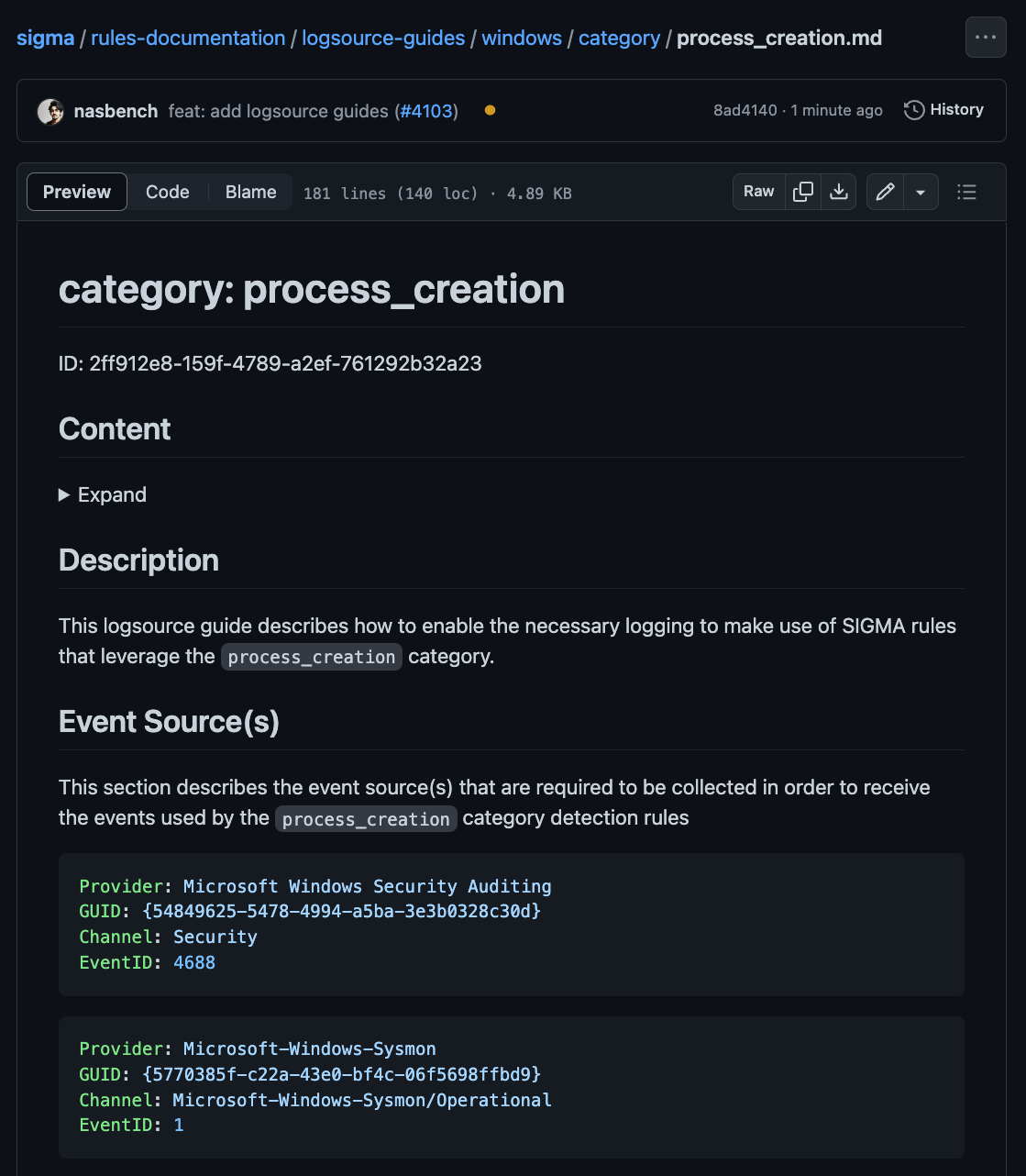Open the file History
This screenshot has height=1176, width=1026.
(943, 110)
